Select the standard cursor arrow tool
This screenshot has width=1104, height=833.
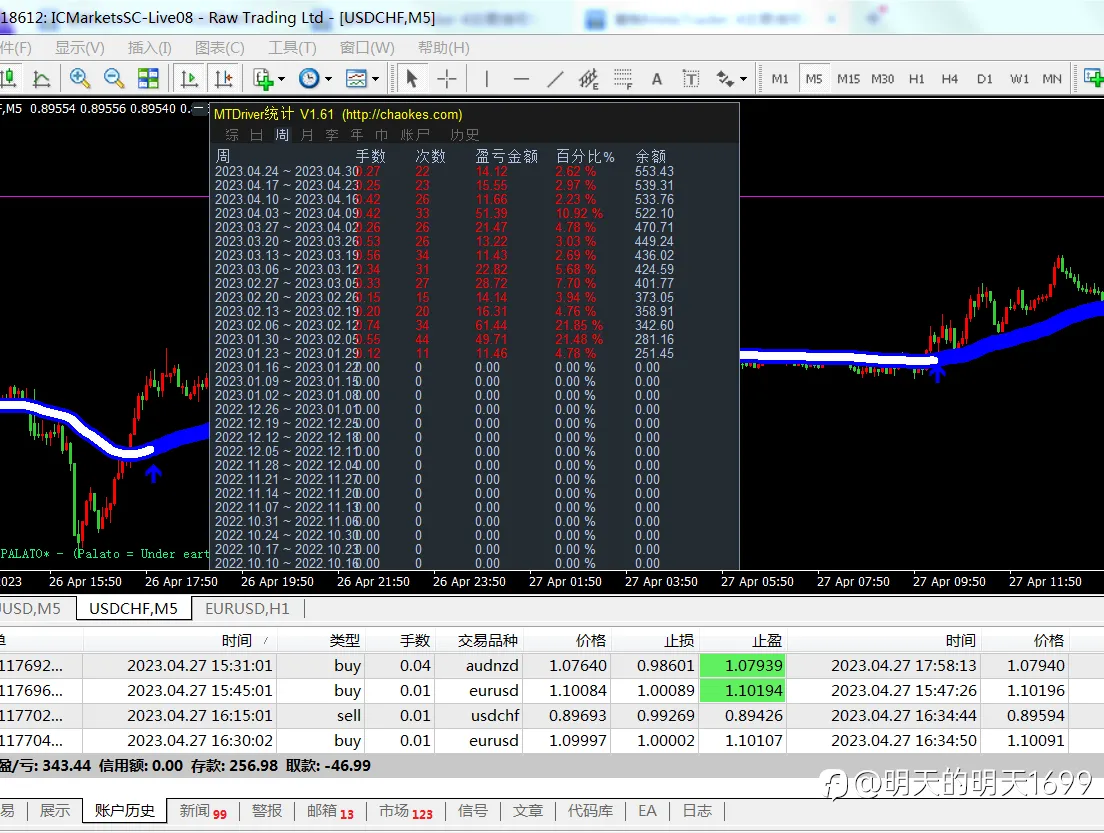[x=412, y=79]
